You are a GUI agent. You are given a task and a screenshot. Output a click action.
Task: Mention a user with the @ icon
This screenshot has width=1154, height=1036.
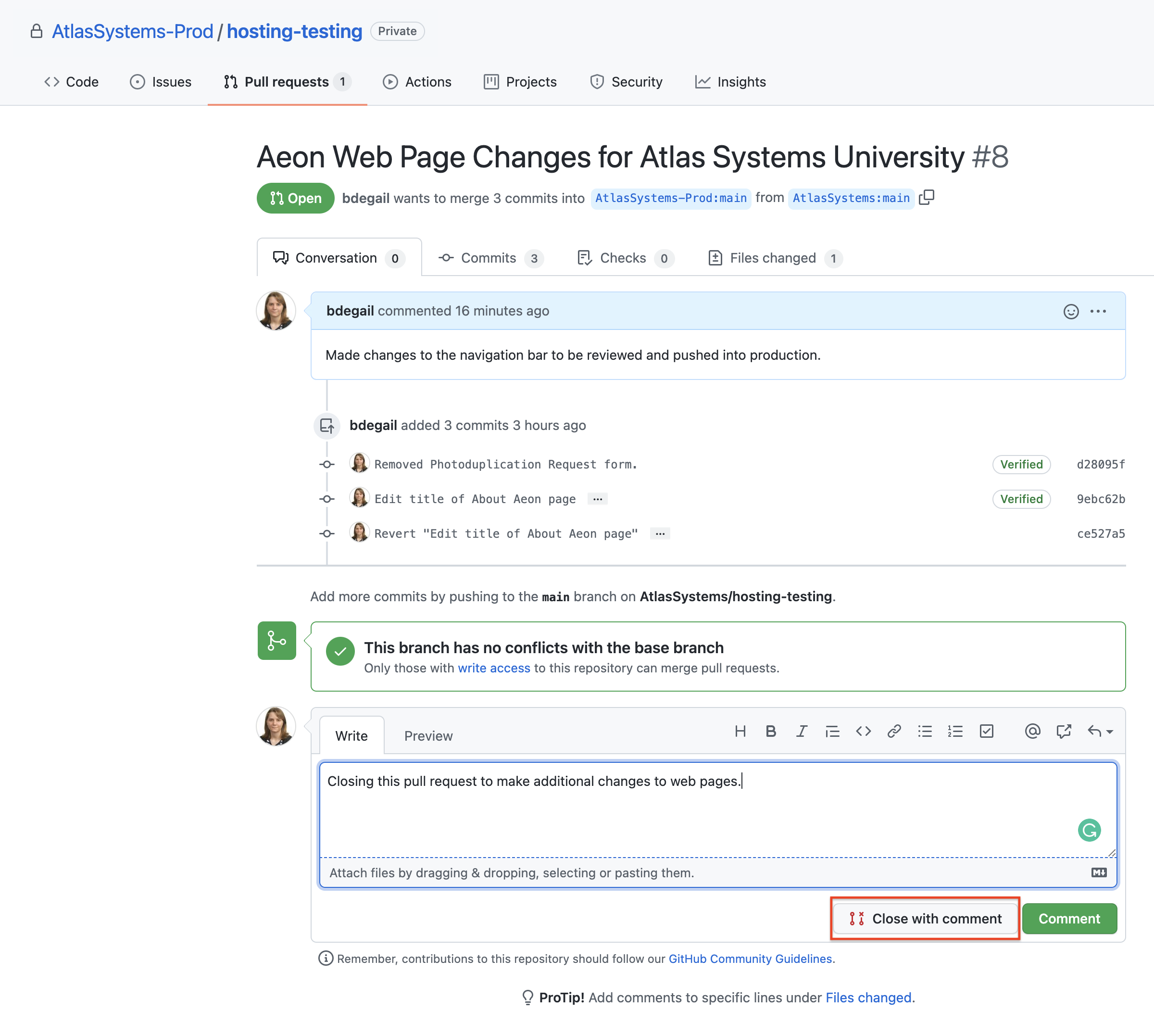(x=1032, y=732)
